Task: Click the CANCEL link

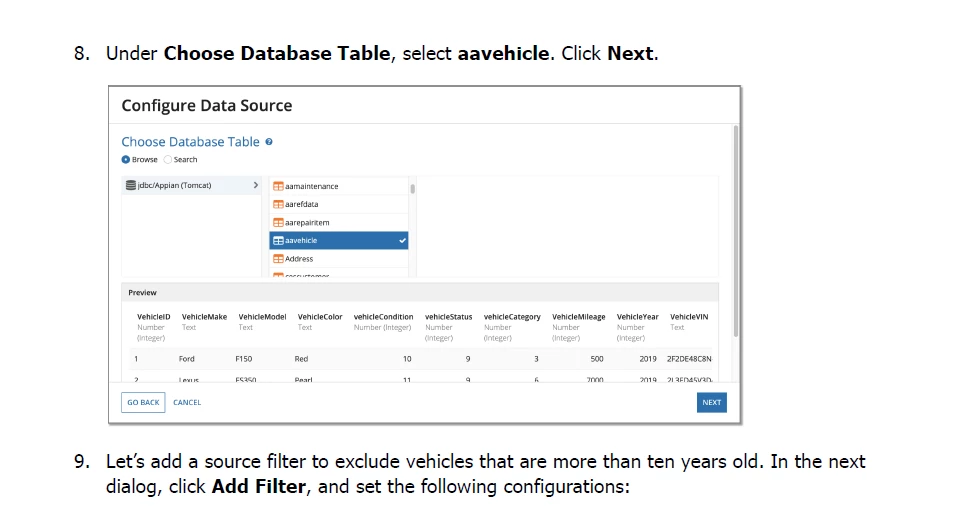Action: 187,403
